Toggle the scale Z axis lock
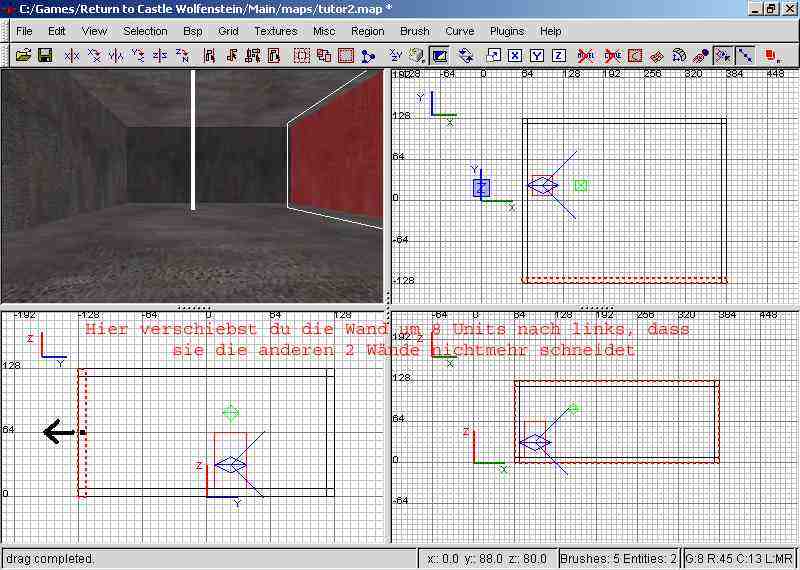This screenshot has width=800, height=570. 558,55
